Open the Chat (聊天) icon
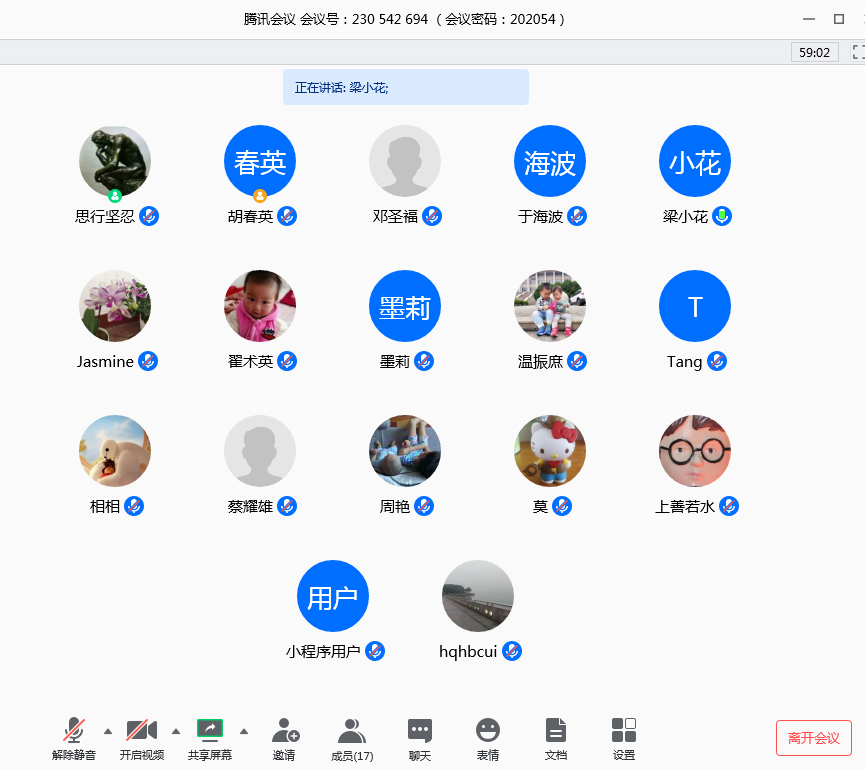 tap(420, 731)
